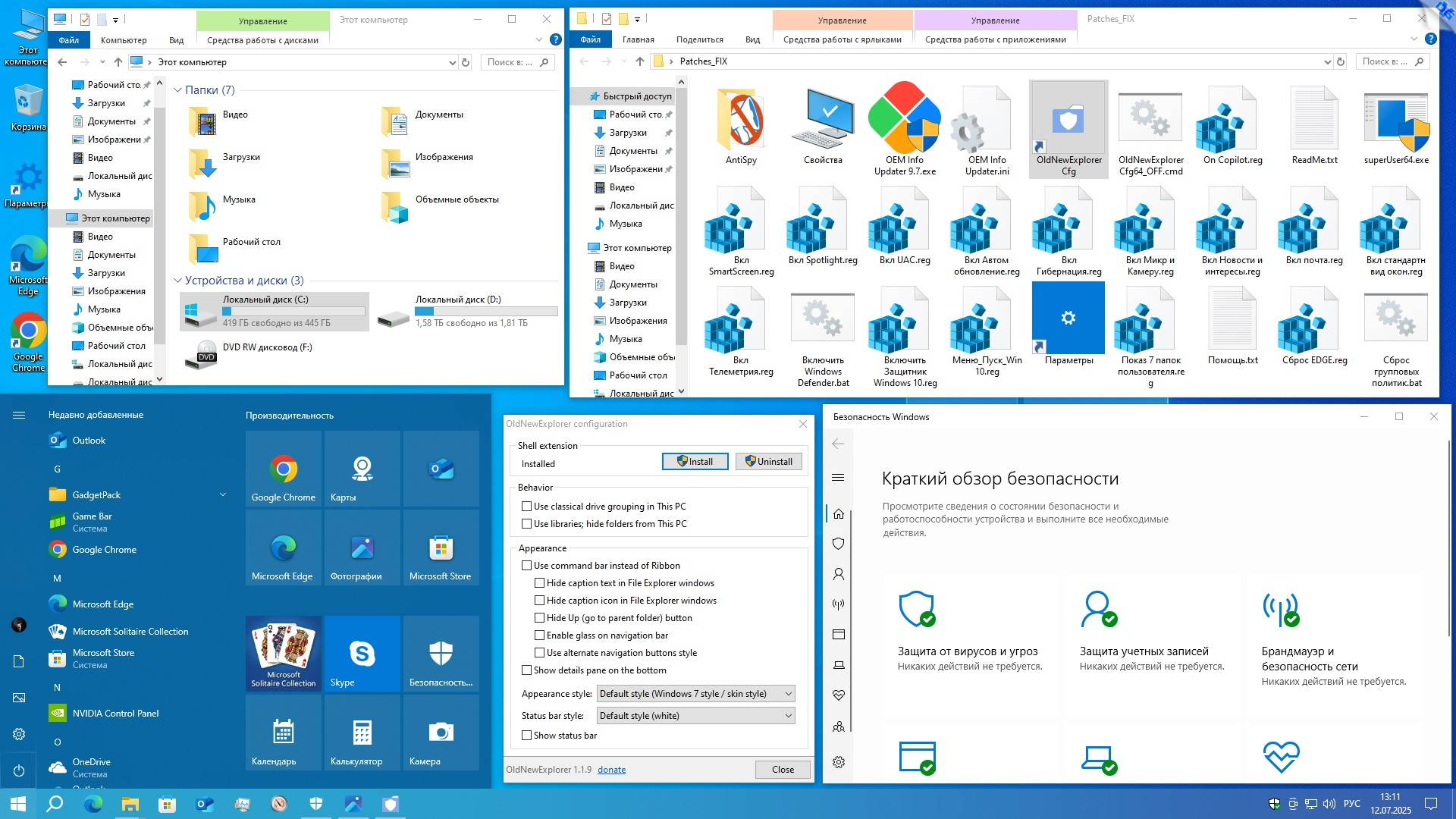Screen dimensions: 1456x819
Task: Click Power icon in Start menu
Action: pos(19,770)
